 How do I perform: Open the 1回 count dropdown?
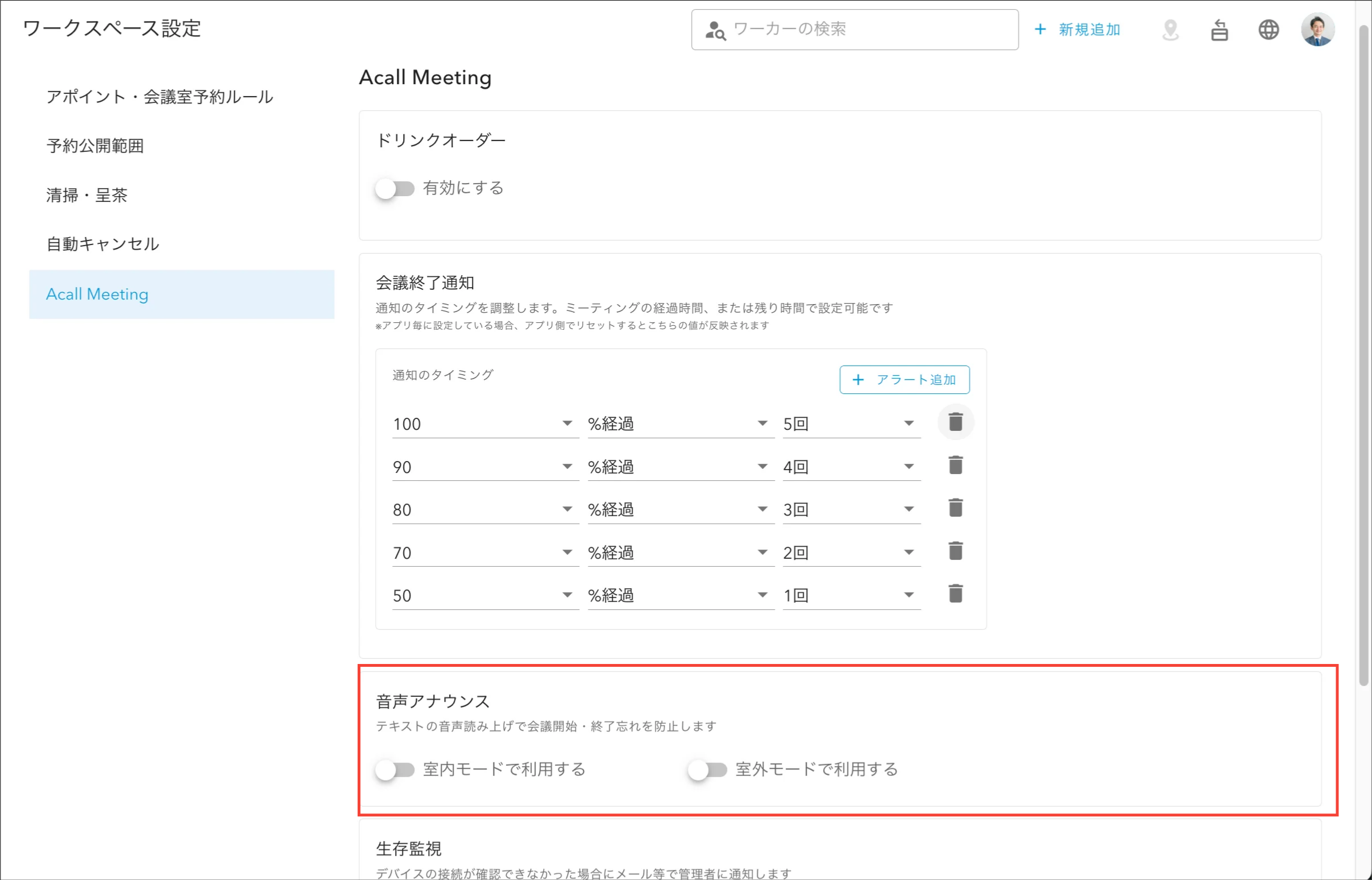(x=851, y=595)
